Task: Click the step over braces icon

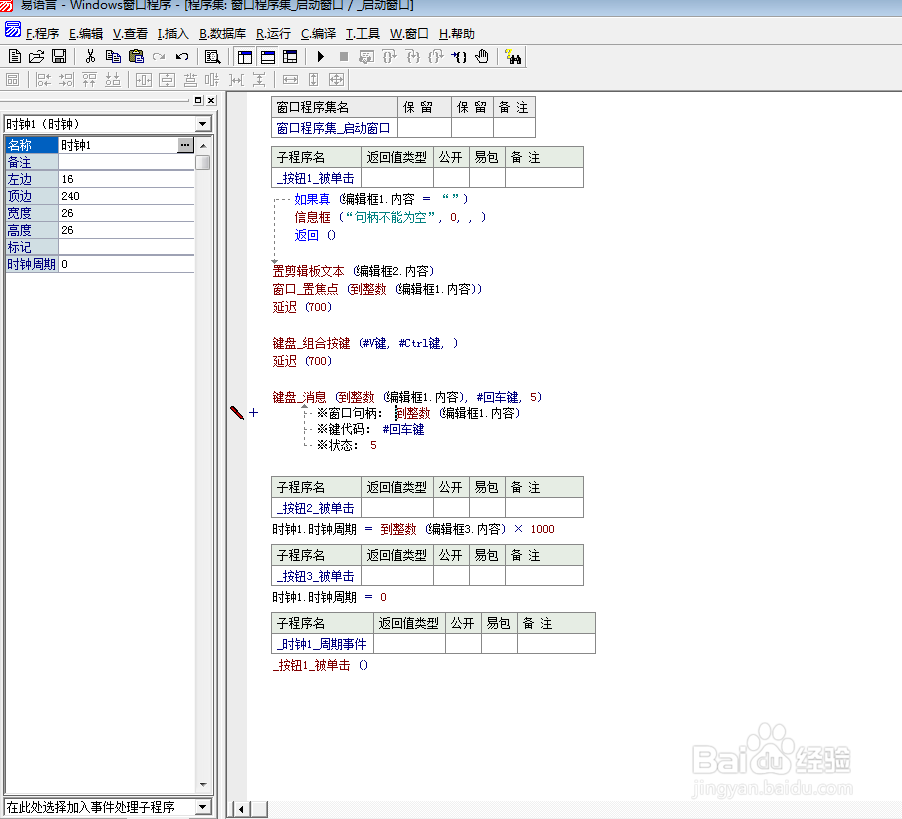Action: coord(389,56)
